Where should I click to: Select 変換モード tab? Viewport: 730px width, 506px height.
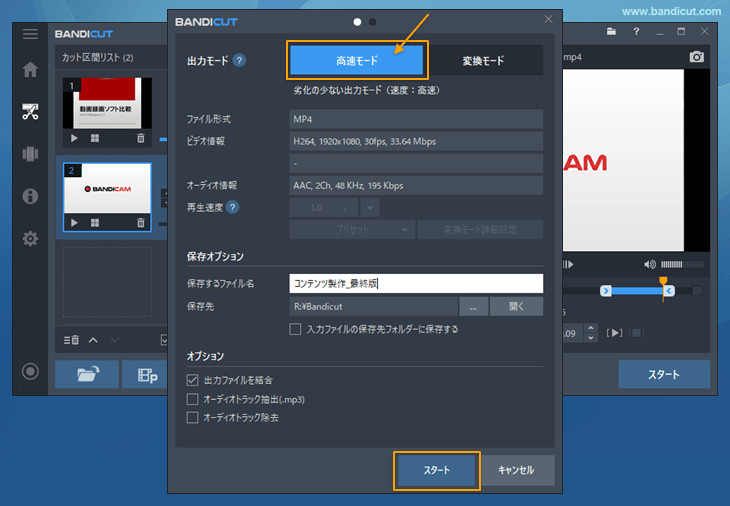tap(483, 61)
